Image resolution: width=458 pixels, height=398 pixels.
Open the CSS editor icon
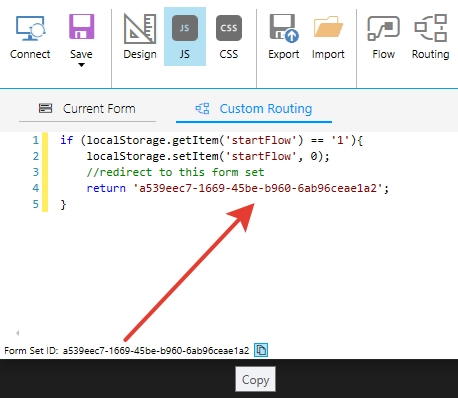[229, 28]
